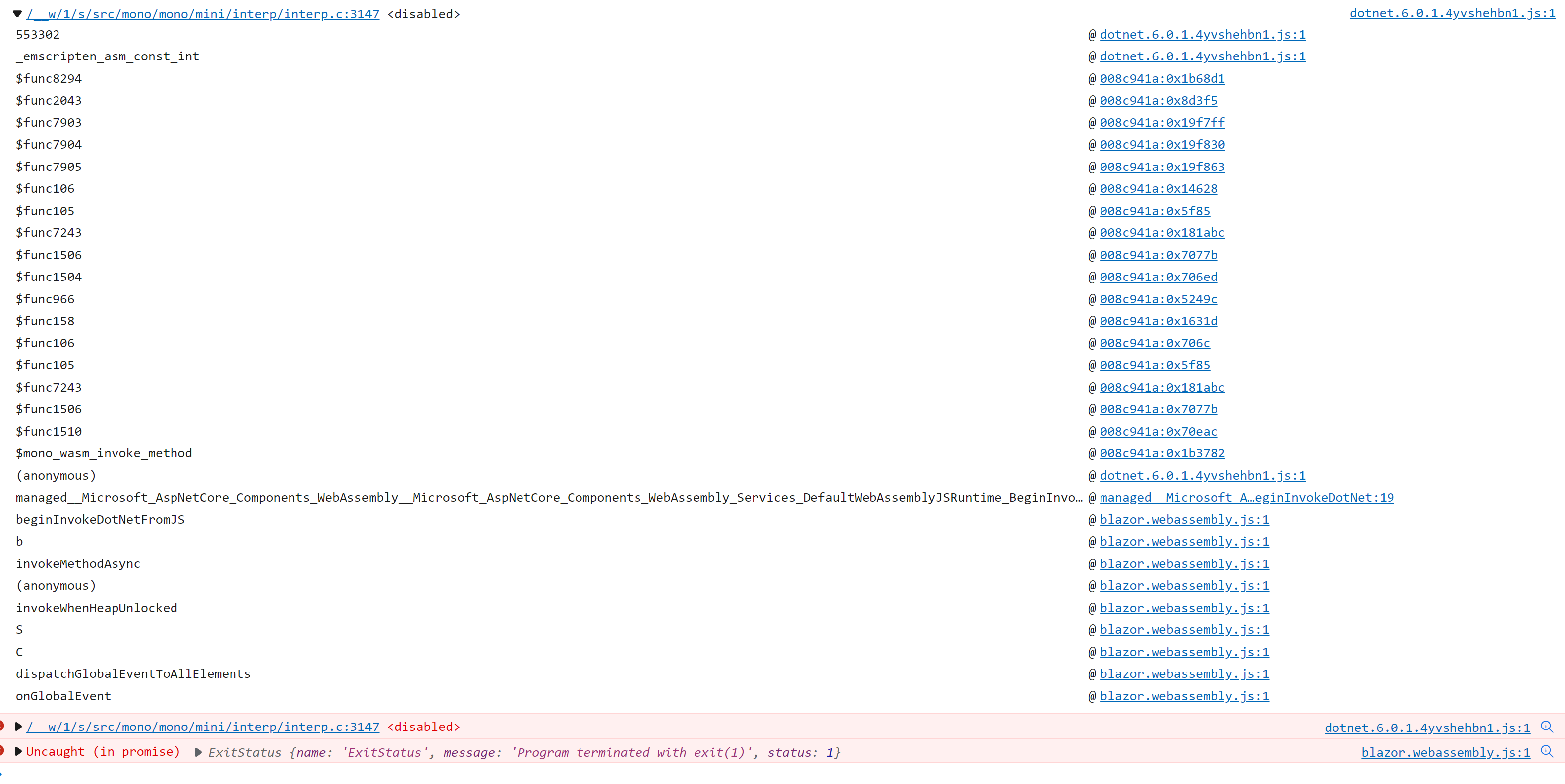This screenshot has height=784, width=1565.
Task: Open source 008c941a:0x14628 for $func106
Action: pyautogui.click(x=1158, y=189)
